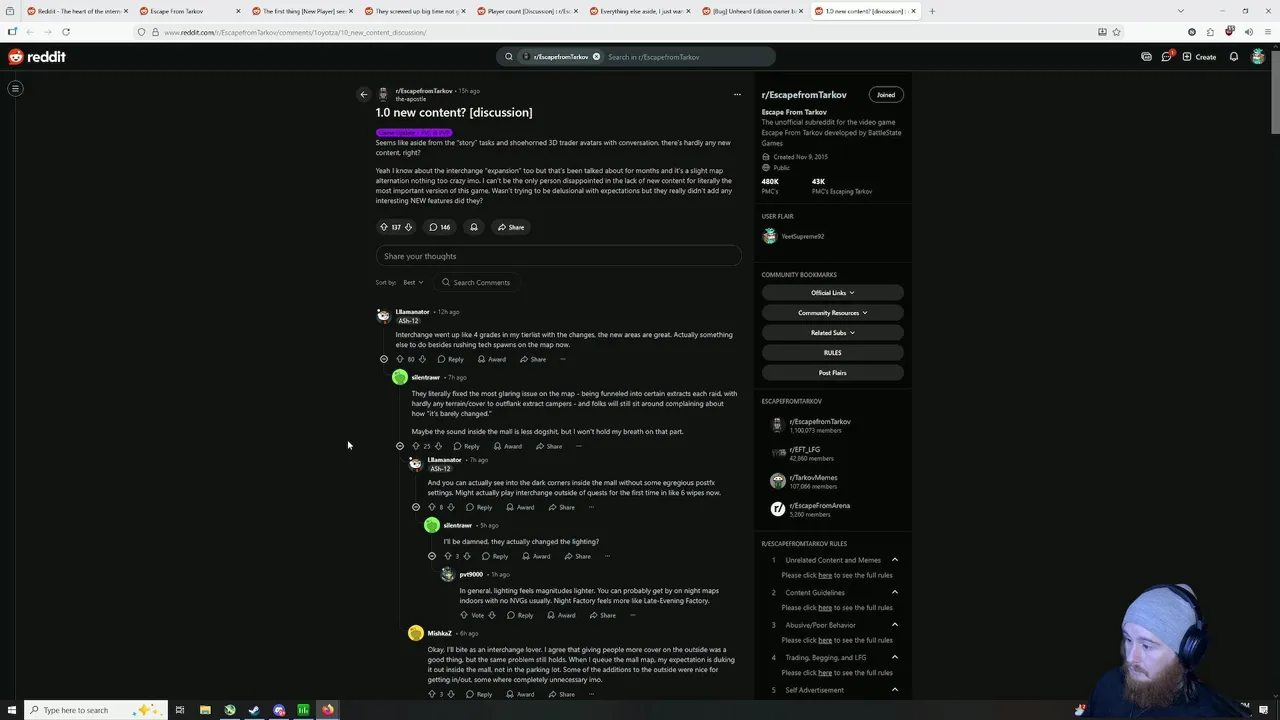Open the Sort by Best dropdown

tap(413, 283)
